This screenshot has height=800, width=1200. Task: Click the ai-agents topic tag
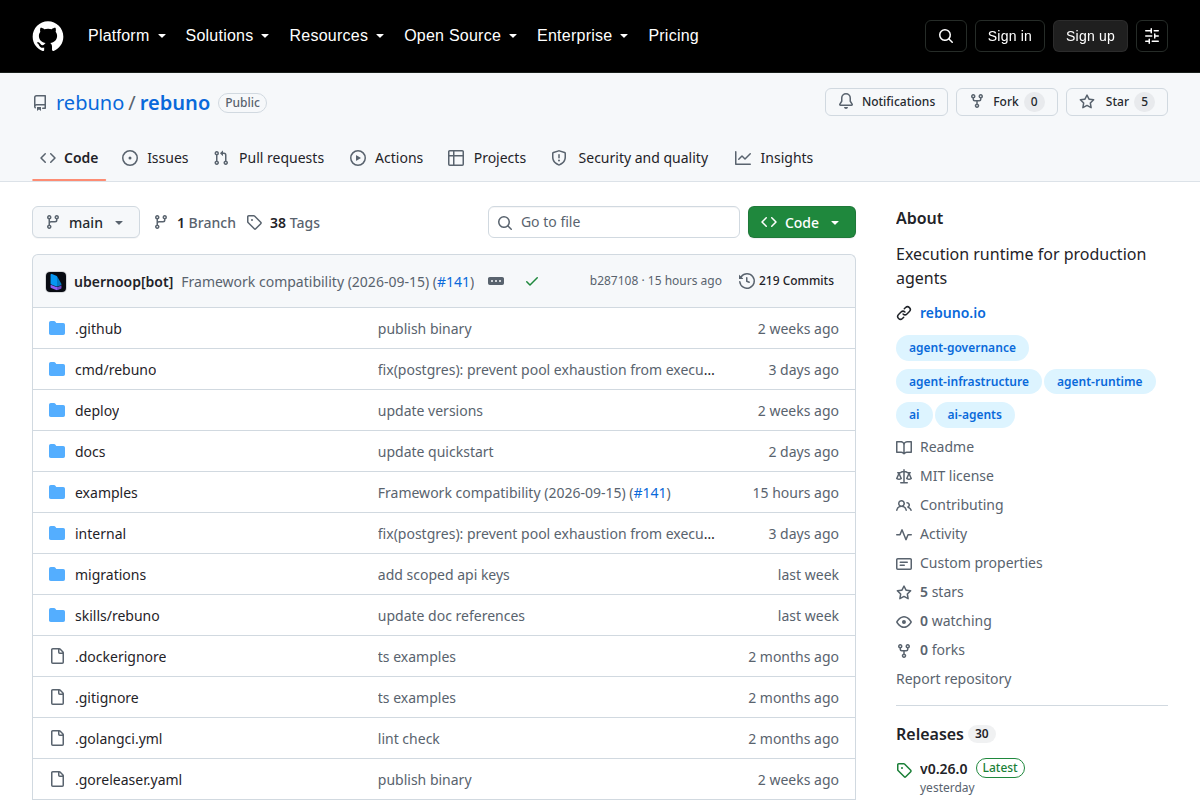tap(975, 414)
